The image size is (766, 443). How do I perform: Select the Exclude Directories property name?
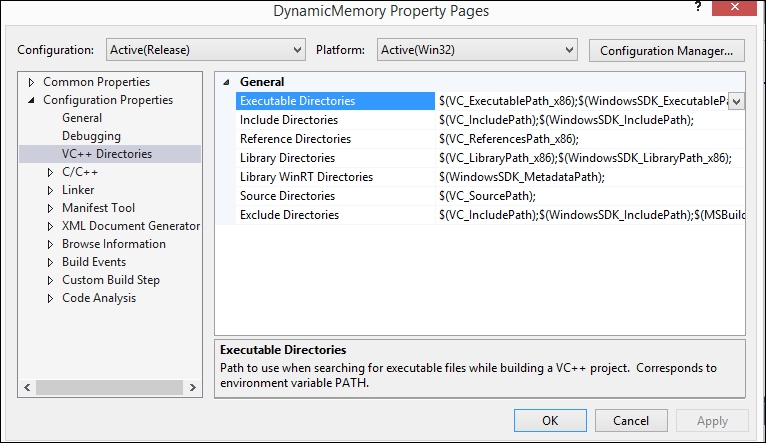289,215
